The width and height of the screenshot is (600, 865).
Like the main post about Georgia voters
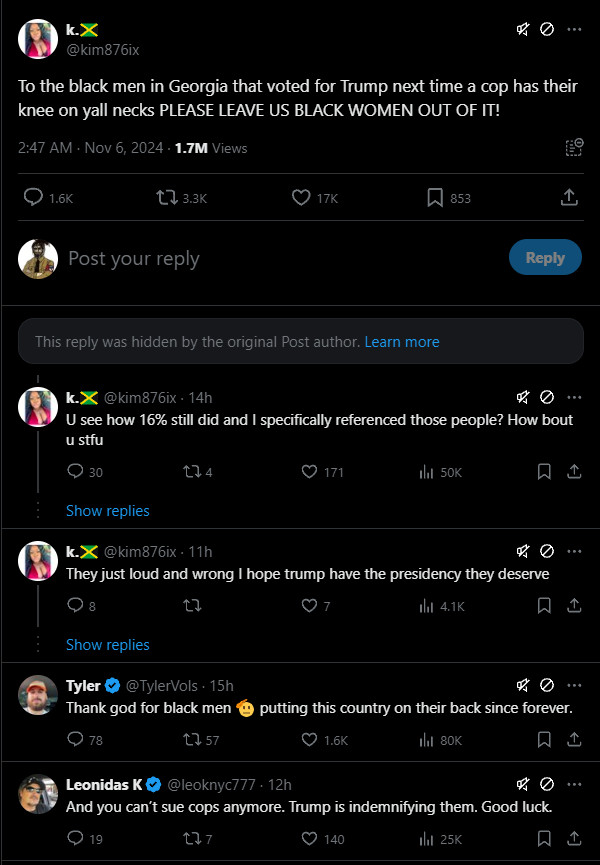tap(301, 198)
